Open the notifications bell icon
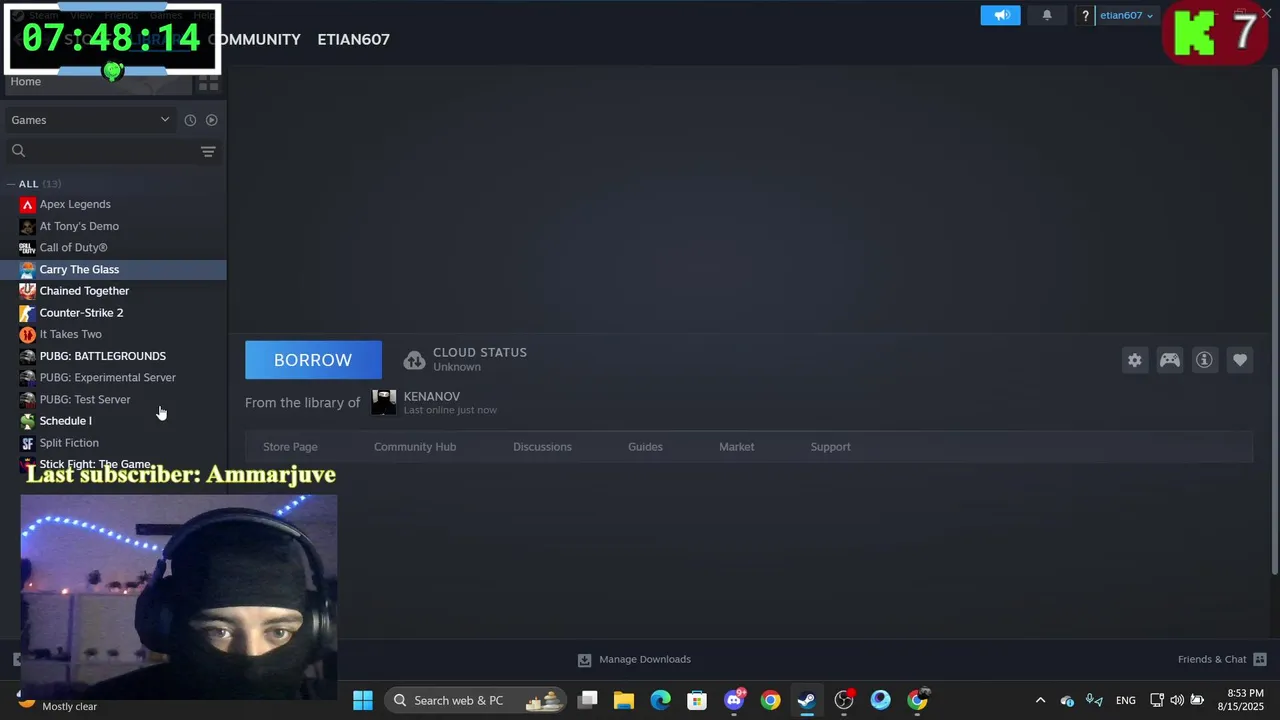Viewport: 1280px width, 720px height. coord(1047,15)
